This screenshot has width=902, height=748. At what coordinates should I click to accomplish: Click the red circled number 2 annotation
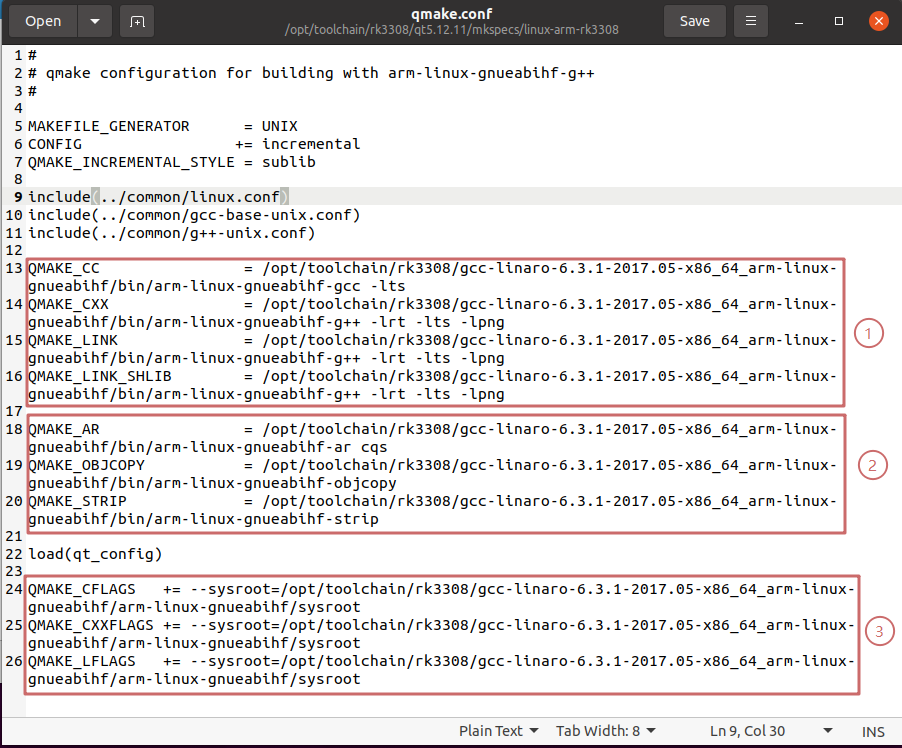870,465
